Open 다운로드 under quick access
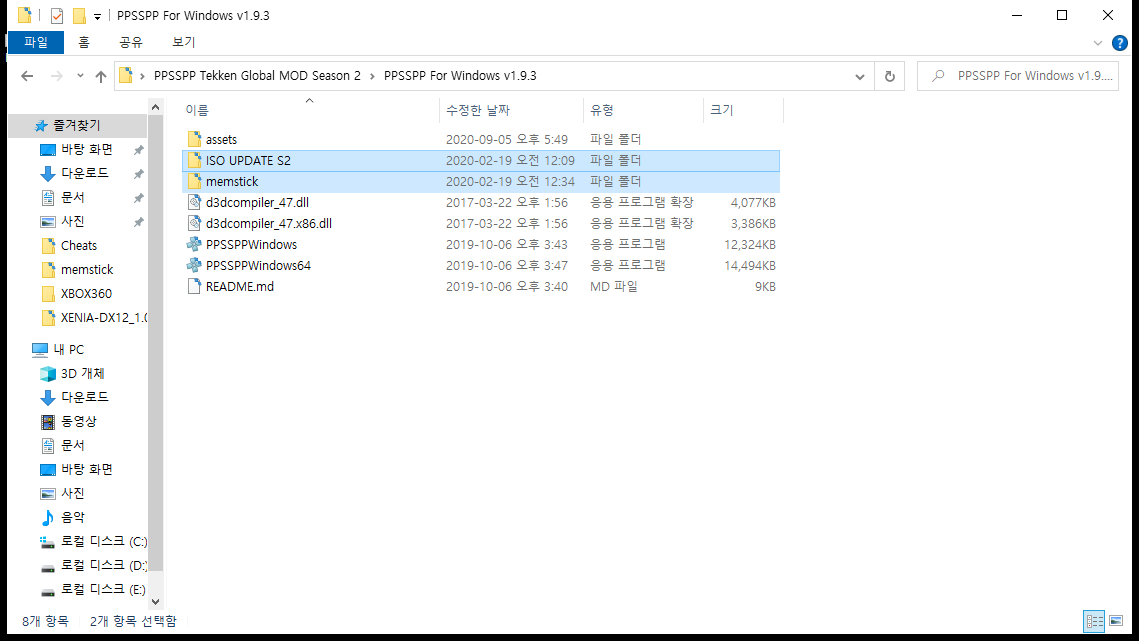The width and height of the screenshot is (1139, 641). (84, 173)
